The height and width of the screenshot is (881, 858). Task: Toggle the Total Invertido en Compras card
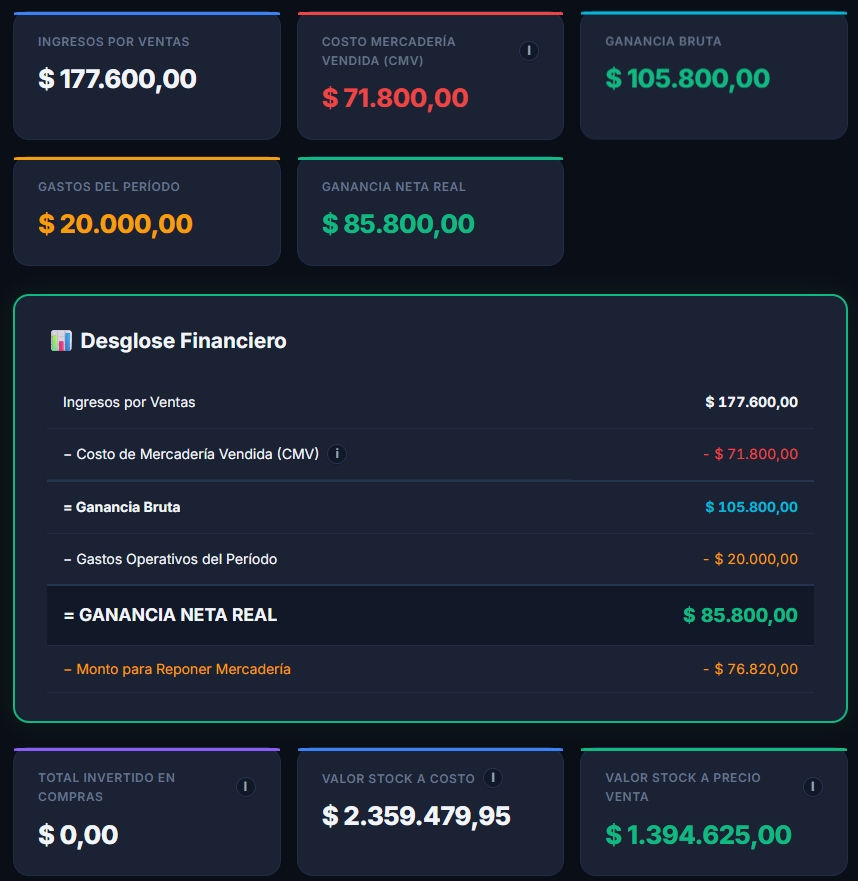pos(146,810)
